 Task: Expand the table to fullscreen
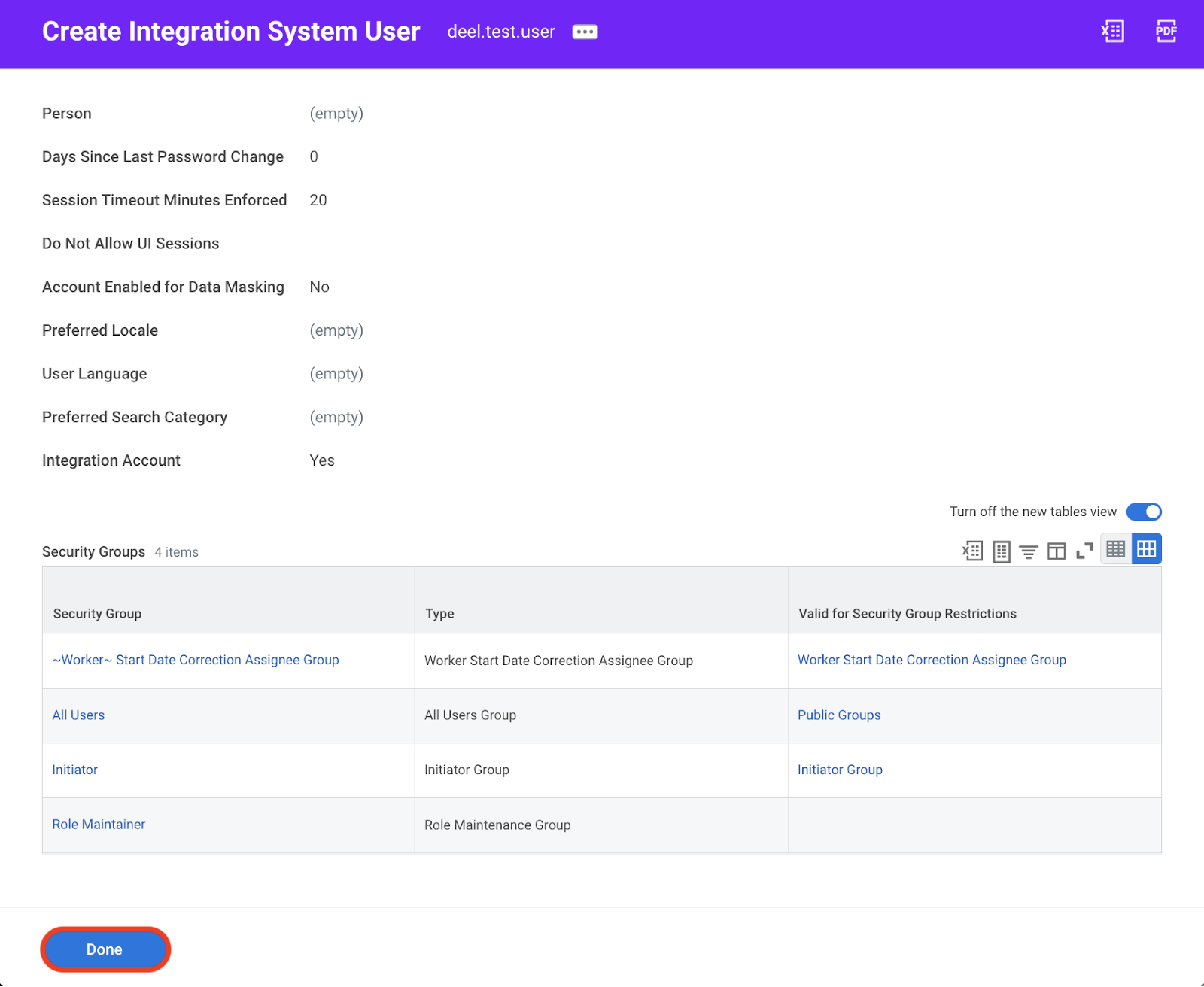[1084, 551]
